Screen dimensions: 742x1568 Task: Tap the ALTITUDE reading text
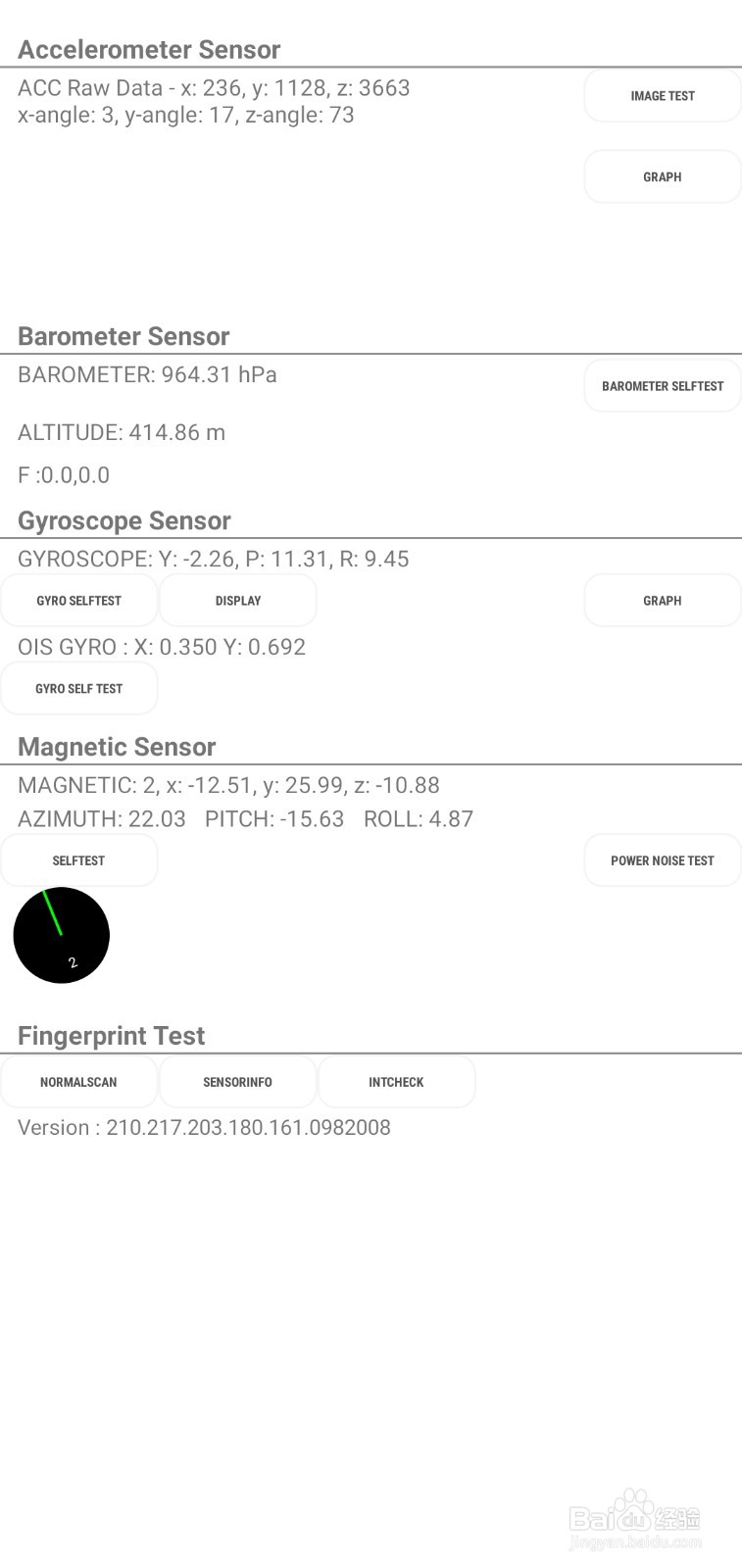click(122, 432)
